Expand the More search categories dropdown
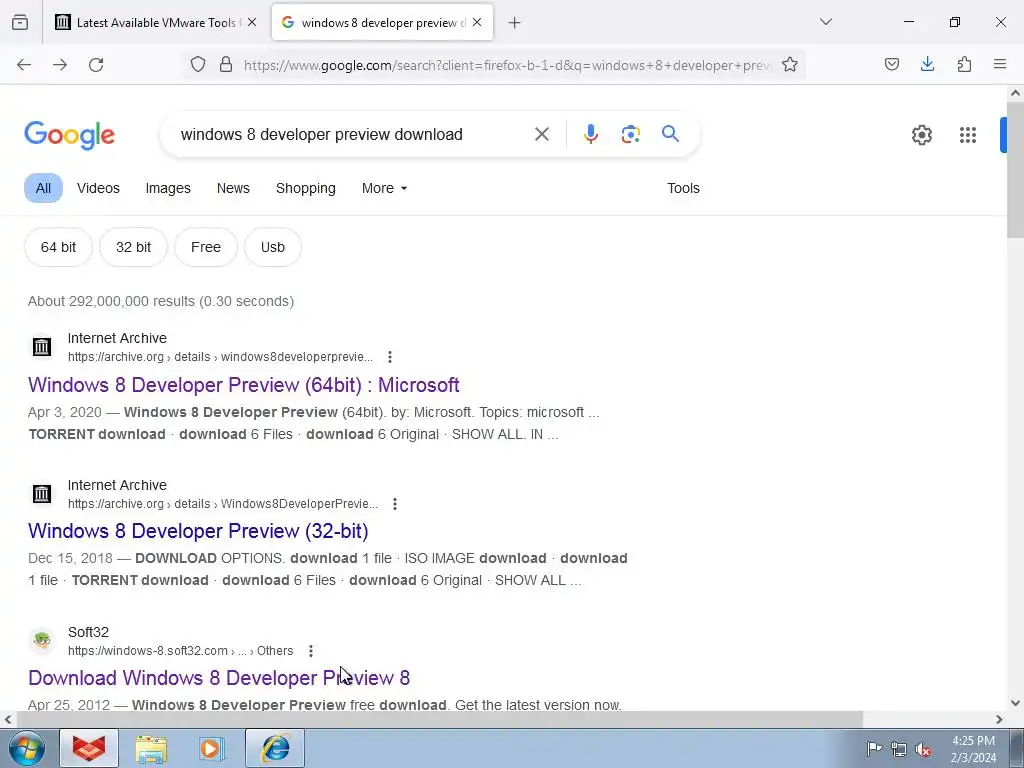This screenshot has width=1024, height=768. click(x=385, y=188)
